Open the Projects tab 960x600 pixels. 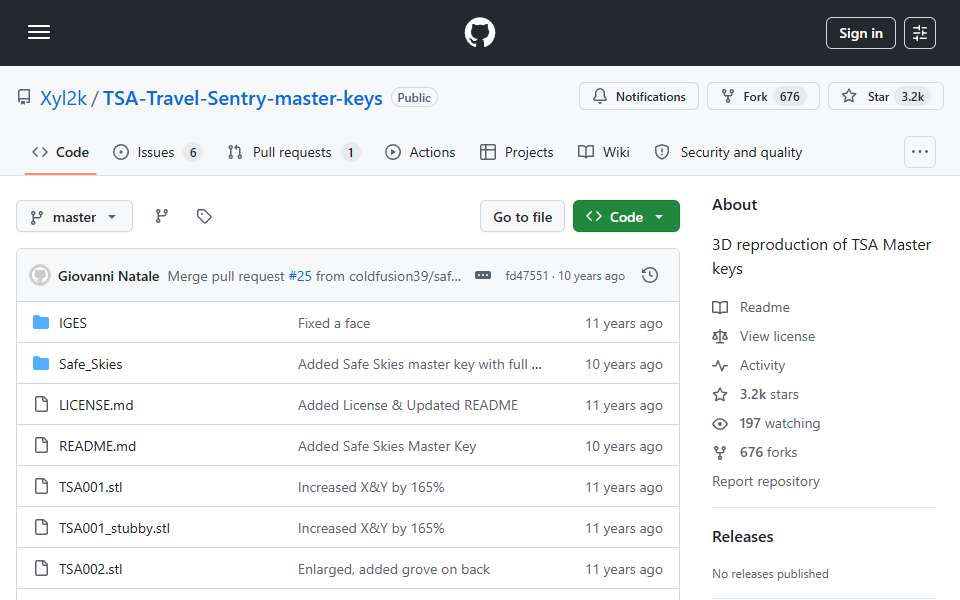(517, 152)
